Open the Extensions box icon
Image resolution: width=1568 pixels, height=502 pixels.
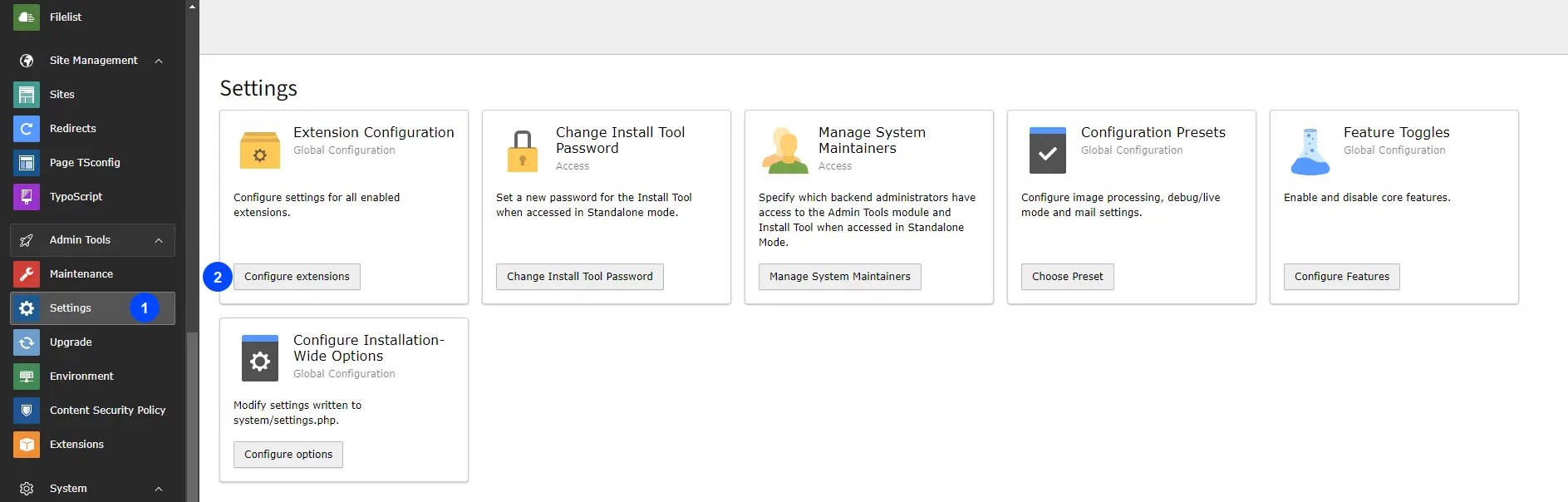coord(27,445)
